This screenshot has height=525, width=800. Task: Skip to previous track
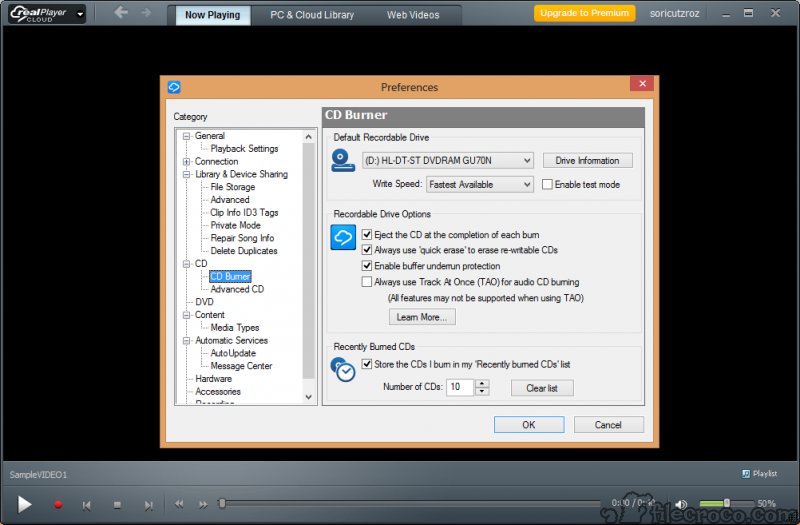(86, 505)
